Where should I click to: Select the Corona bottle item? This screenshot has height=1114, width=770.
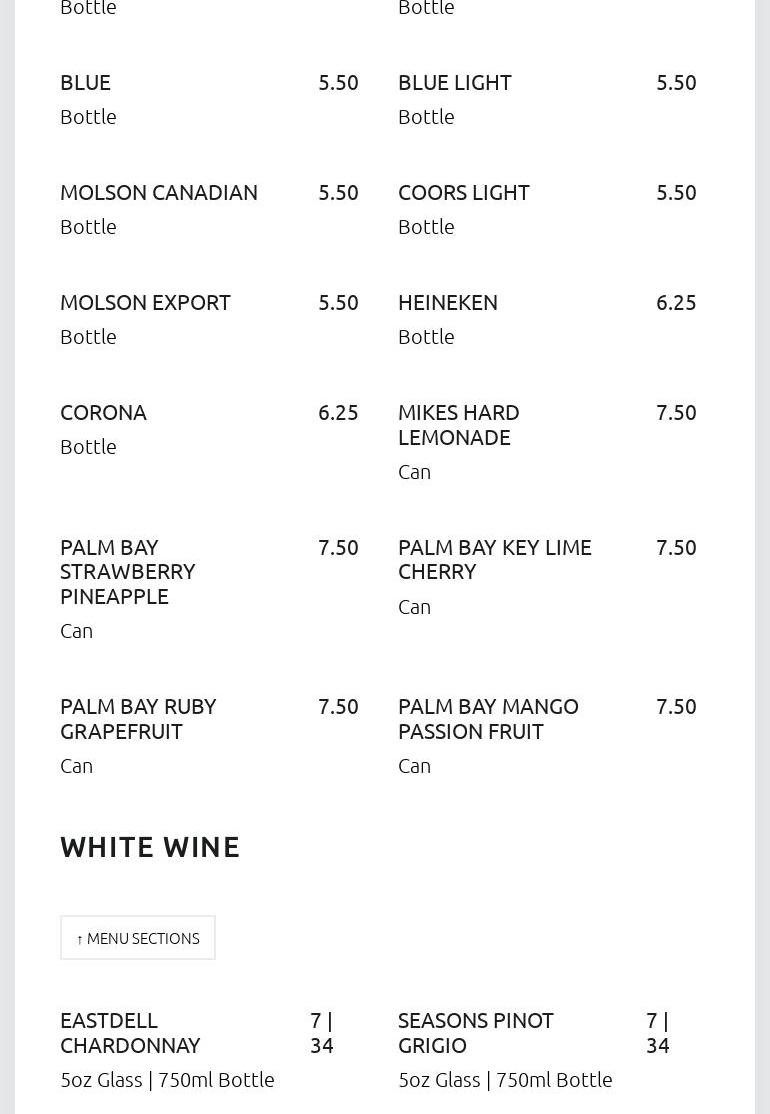point(104,413)
